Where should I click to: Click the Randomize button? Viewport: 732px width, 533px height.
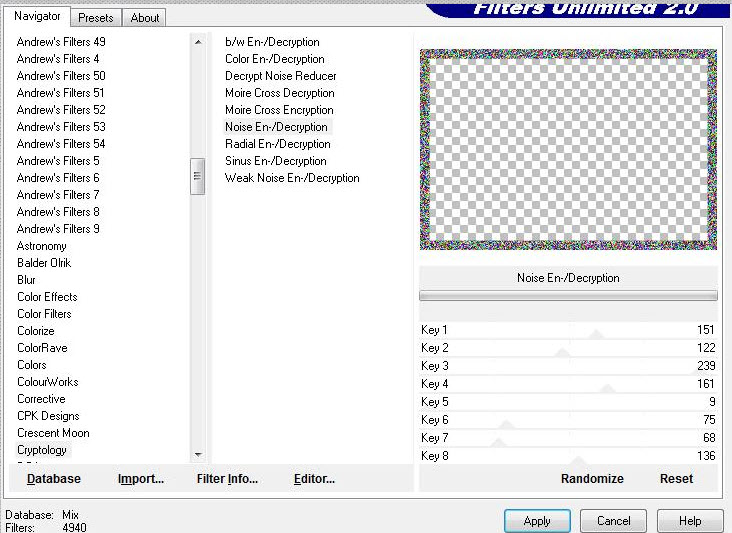pyautogui.click(x=592, y=478)
